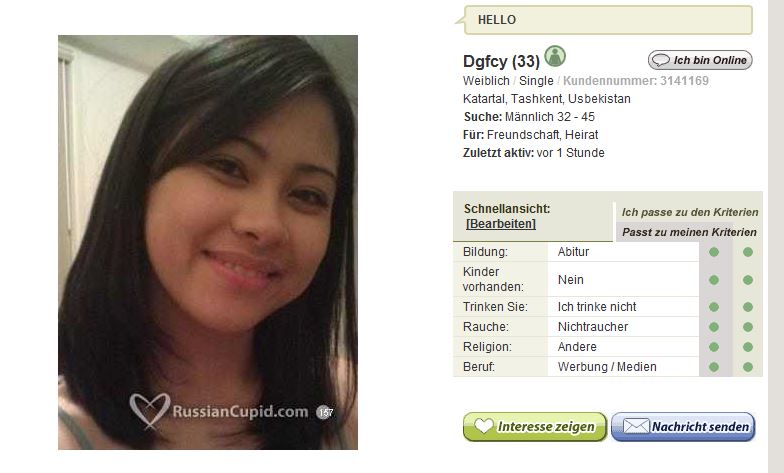
Task: Click the first green dot in Bildung row
Action: 714,252
